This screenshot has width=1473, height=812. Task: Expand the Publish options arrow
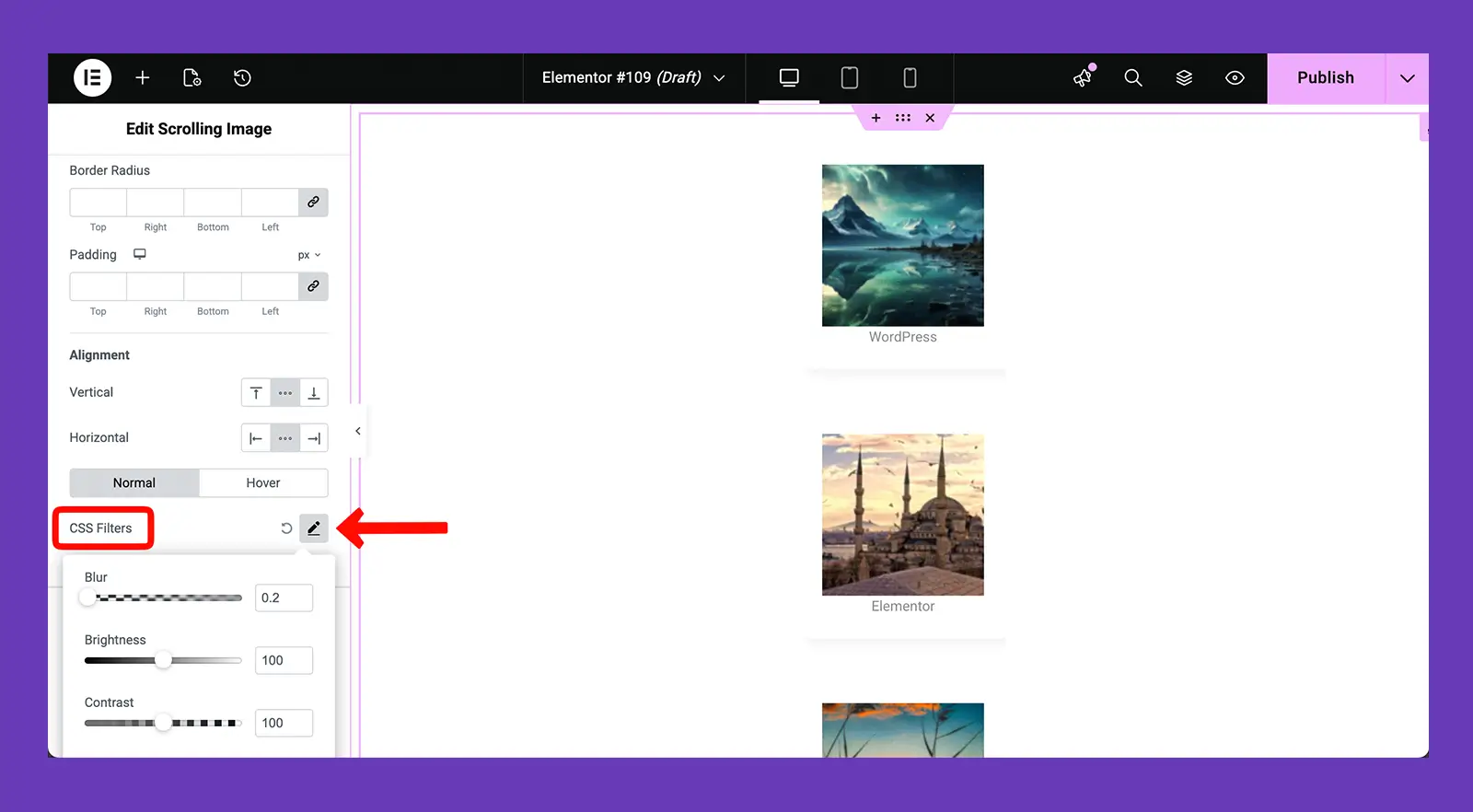click(x=1407, y=78)
